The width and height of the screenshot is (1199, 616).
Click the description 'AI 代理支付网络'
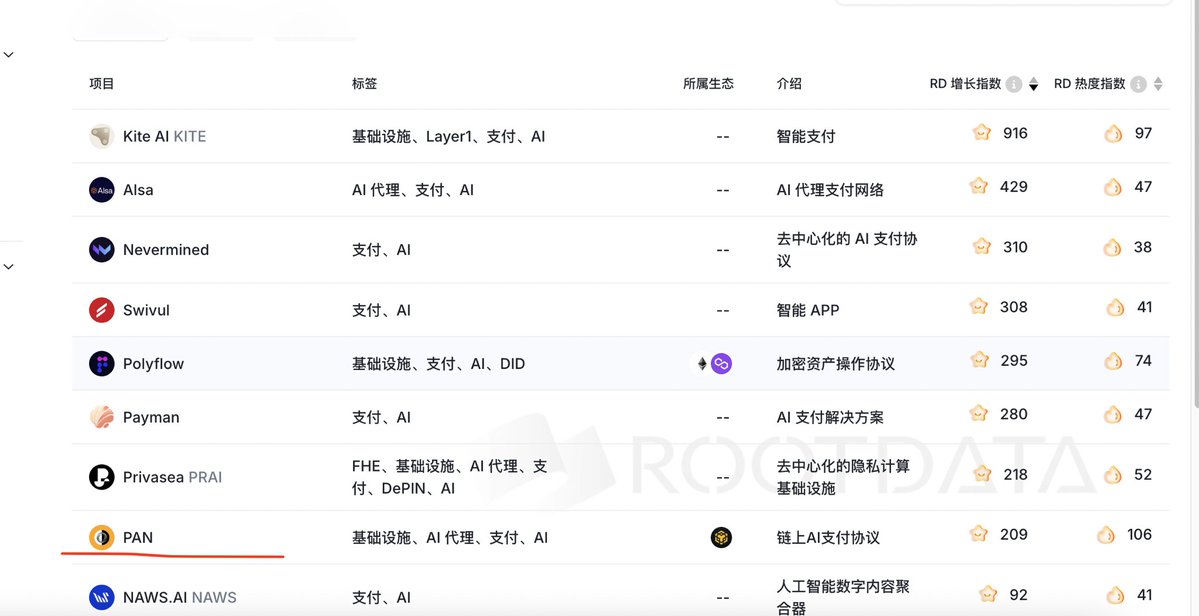click(x=830, y=190)
